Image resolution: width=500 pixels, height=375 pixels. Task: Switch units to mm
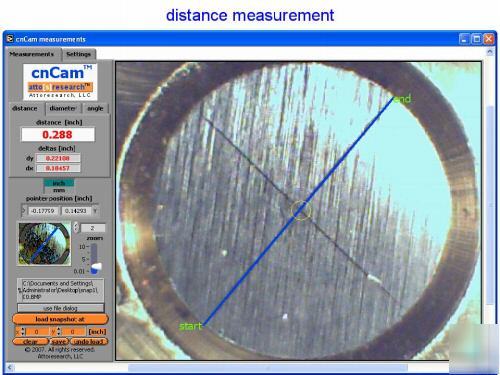click(x=59, y=190)
